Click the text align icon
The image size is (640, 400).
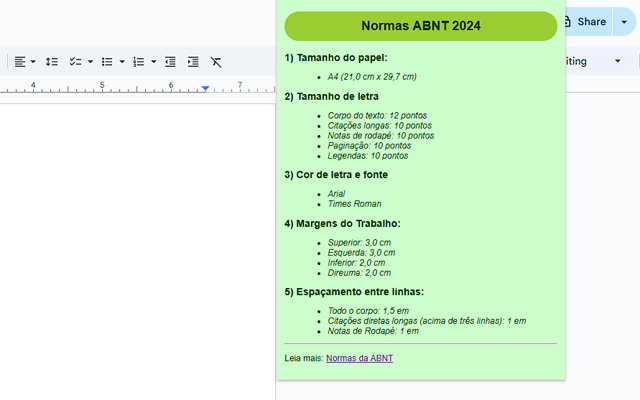point(20,62)
